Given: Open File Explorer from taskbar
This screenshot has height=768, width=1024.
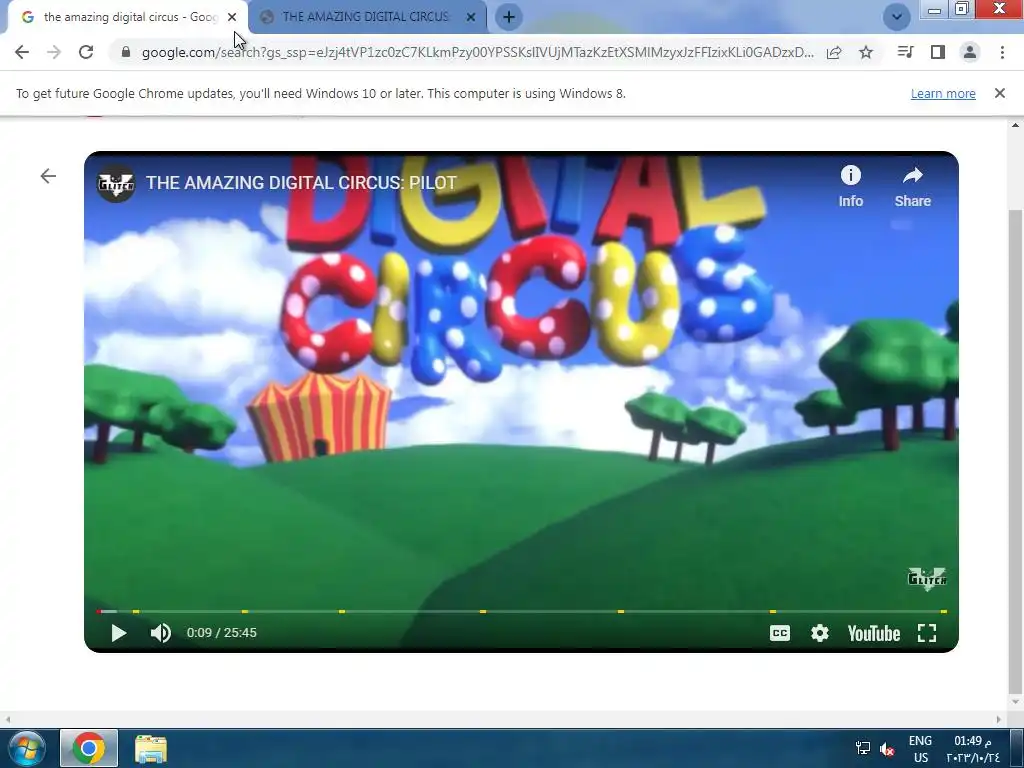Looking at the screenshot, I should tap(151, 748).
